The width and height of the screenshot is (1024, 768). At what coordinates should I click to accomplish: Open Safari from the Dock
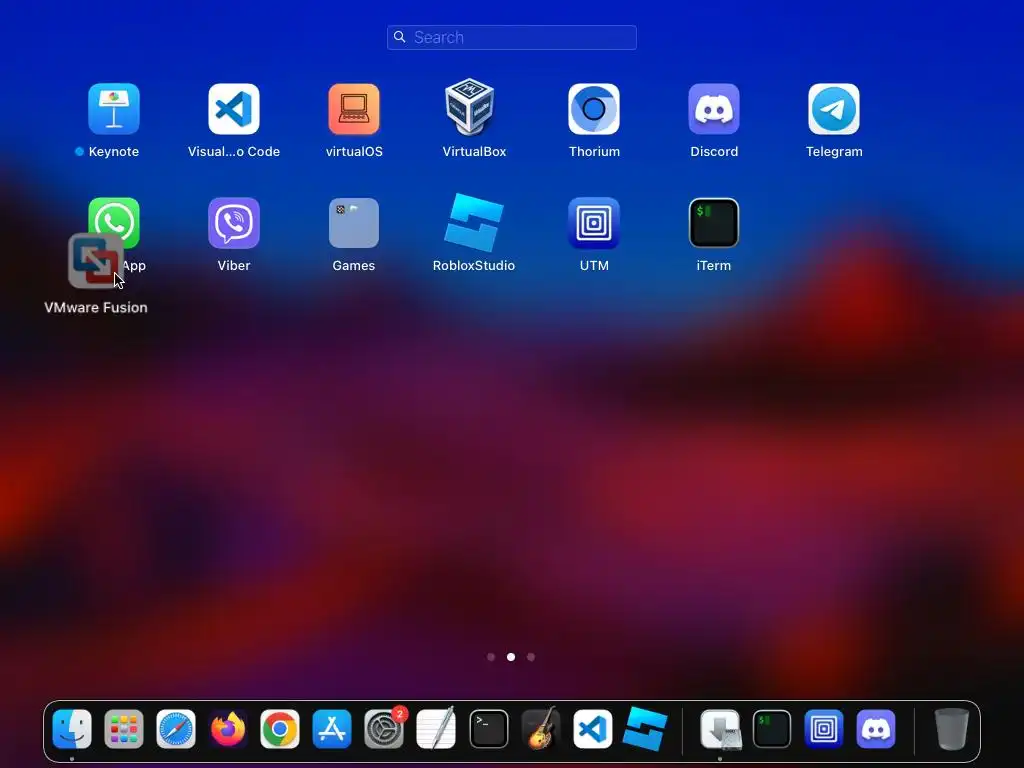pos(176,729)
